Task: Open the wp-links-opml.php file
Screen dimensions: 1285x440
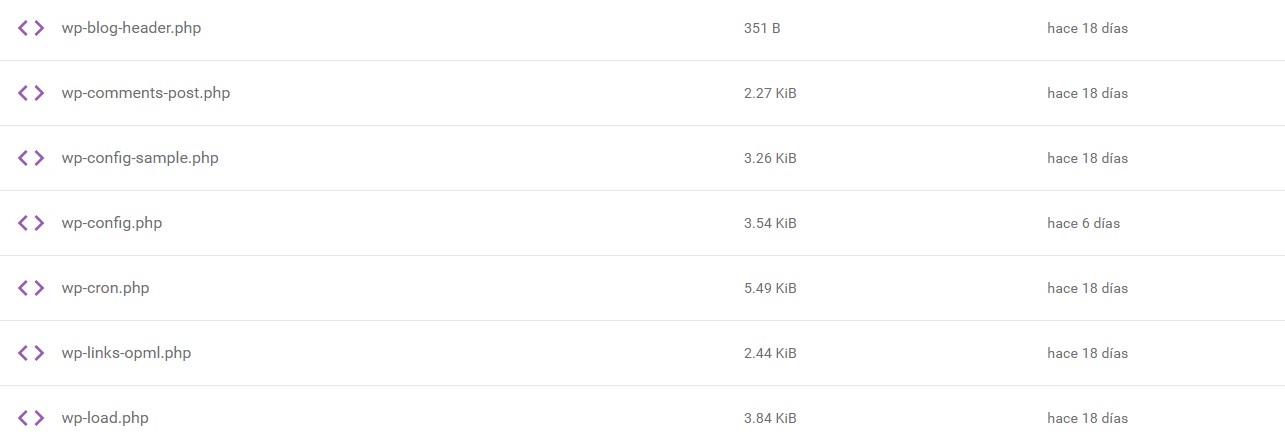Action: 126,353
